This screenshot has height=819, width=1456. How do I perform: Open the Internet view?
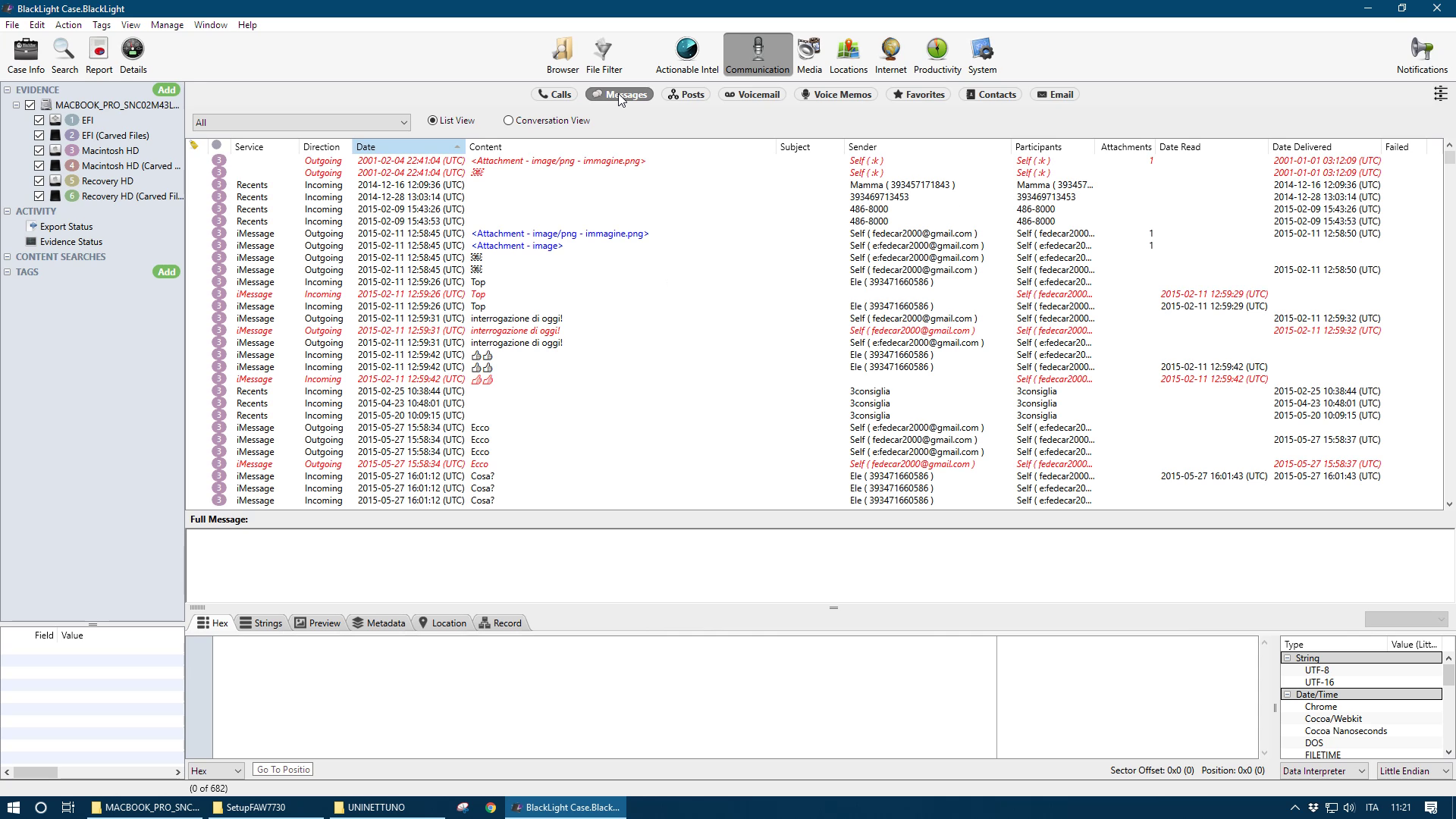890,56
